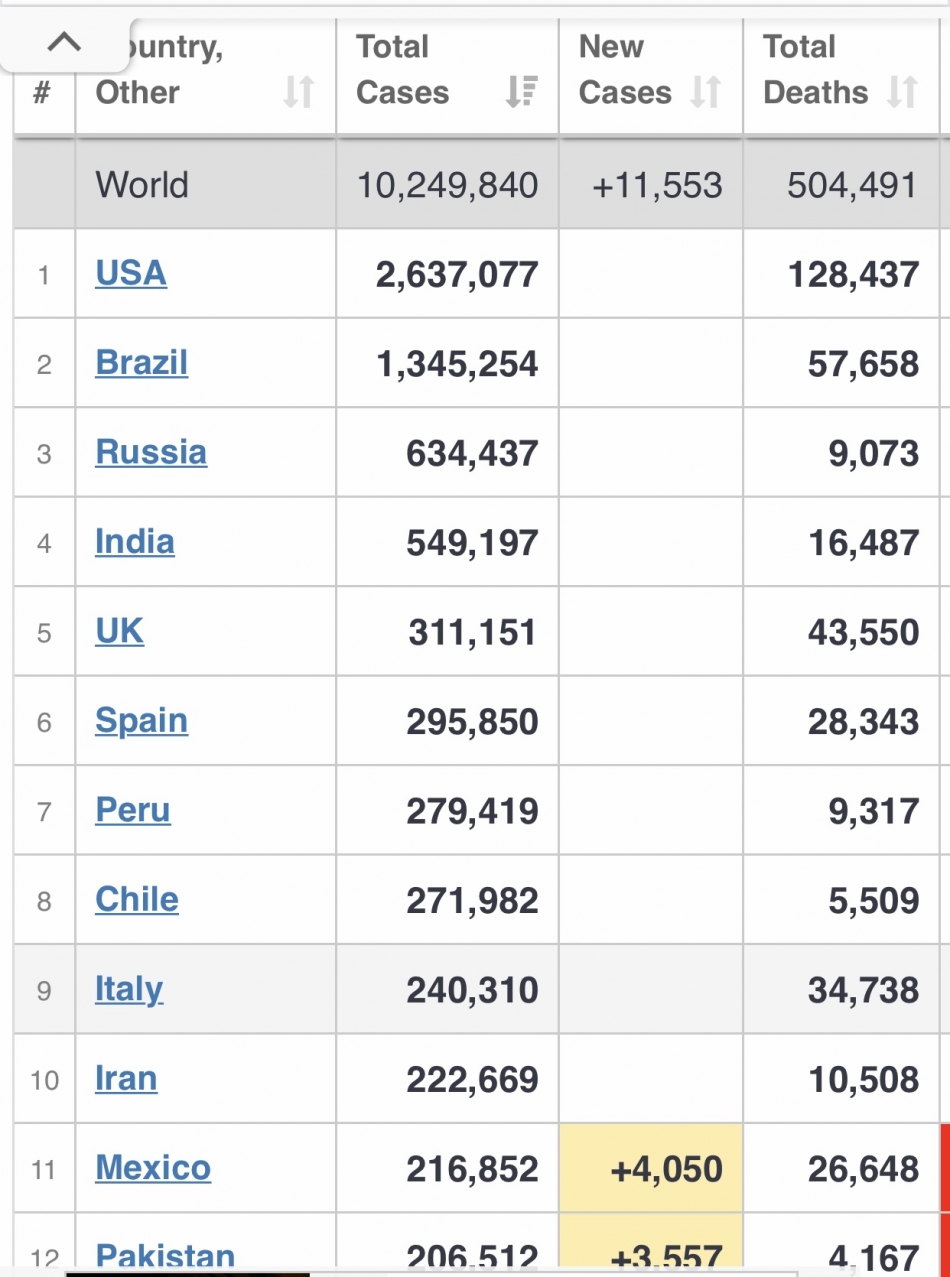Select Mexico's +4,050 new cases cell
Screen dimensions: 950x1277
coord(651,1168)
